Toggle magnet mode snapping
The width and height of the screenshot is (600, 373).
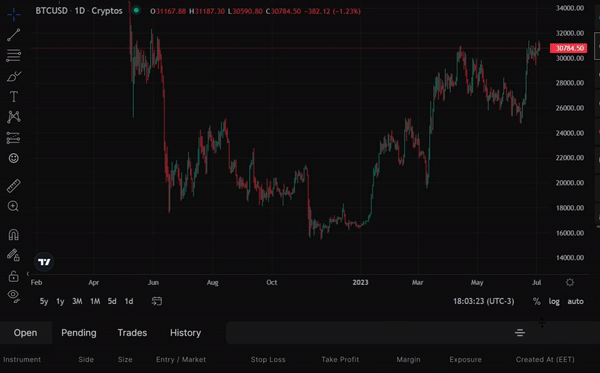13,235
